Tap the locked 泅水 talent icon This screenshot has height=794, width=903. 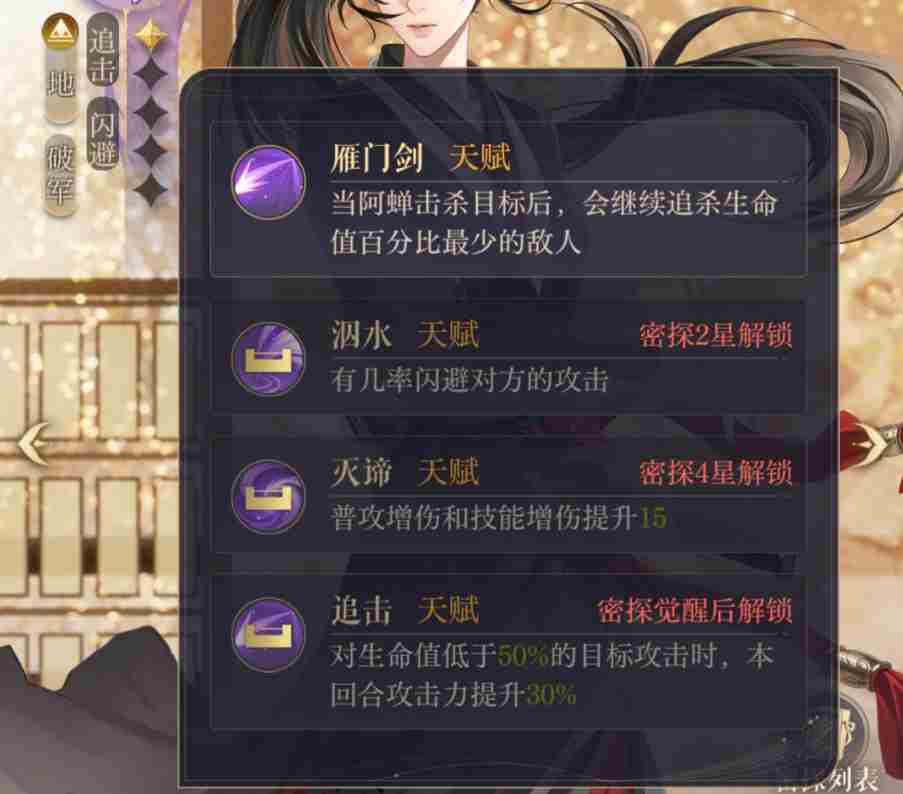pos(268,359)
